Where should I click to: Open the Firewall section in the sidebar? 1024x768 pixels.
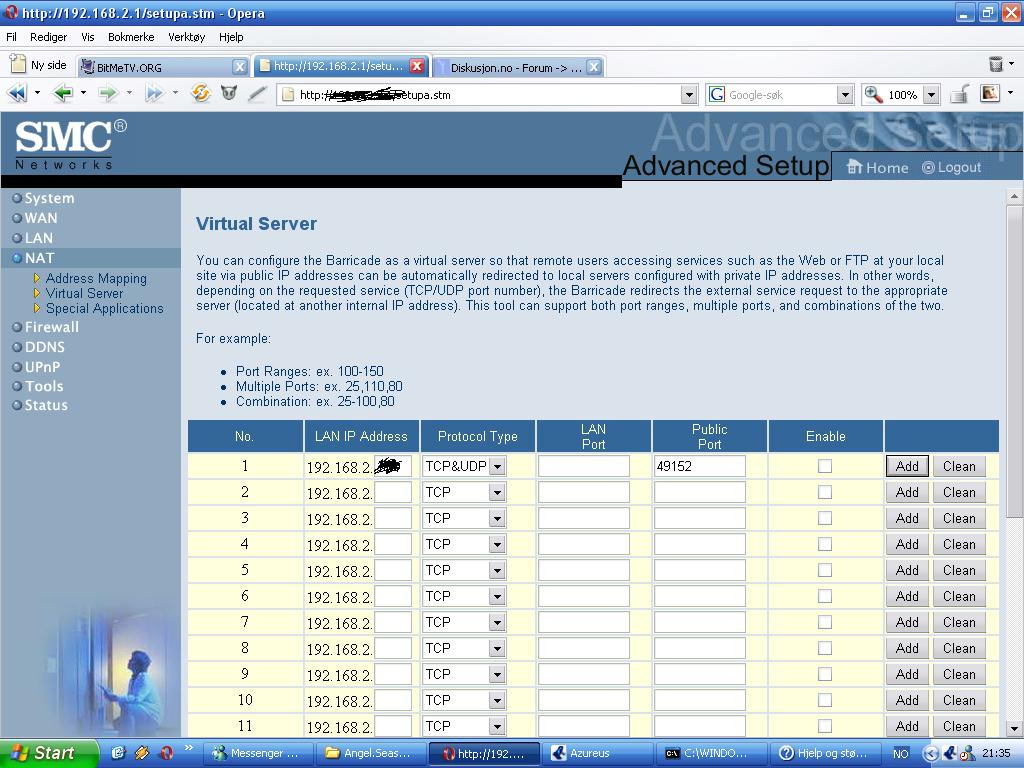click(x=52, y=327)
